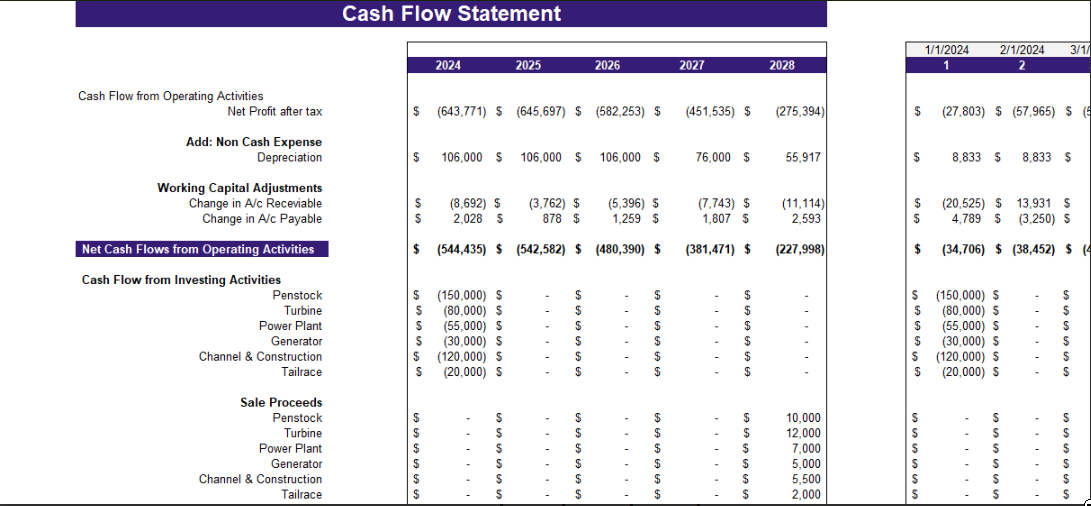Click the Add: Non Cash Expense heading
The width and height of the screenshot is (1091, 506).
(254, 142)
